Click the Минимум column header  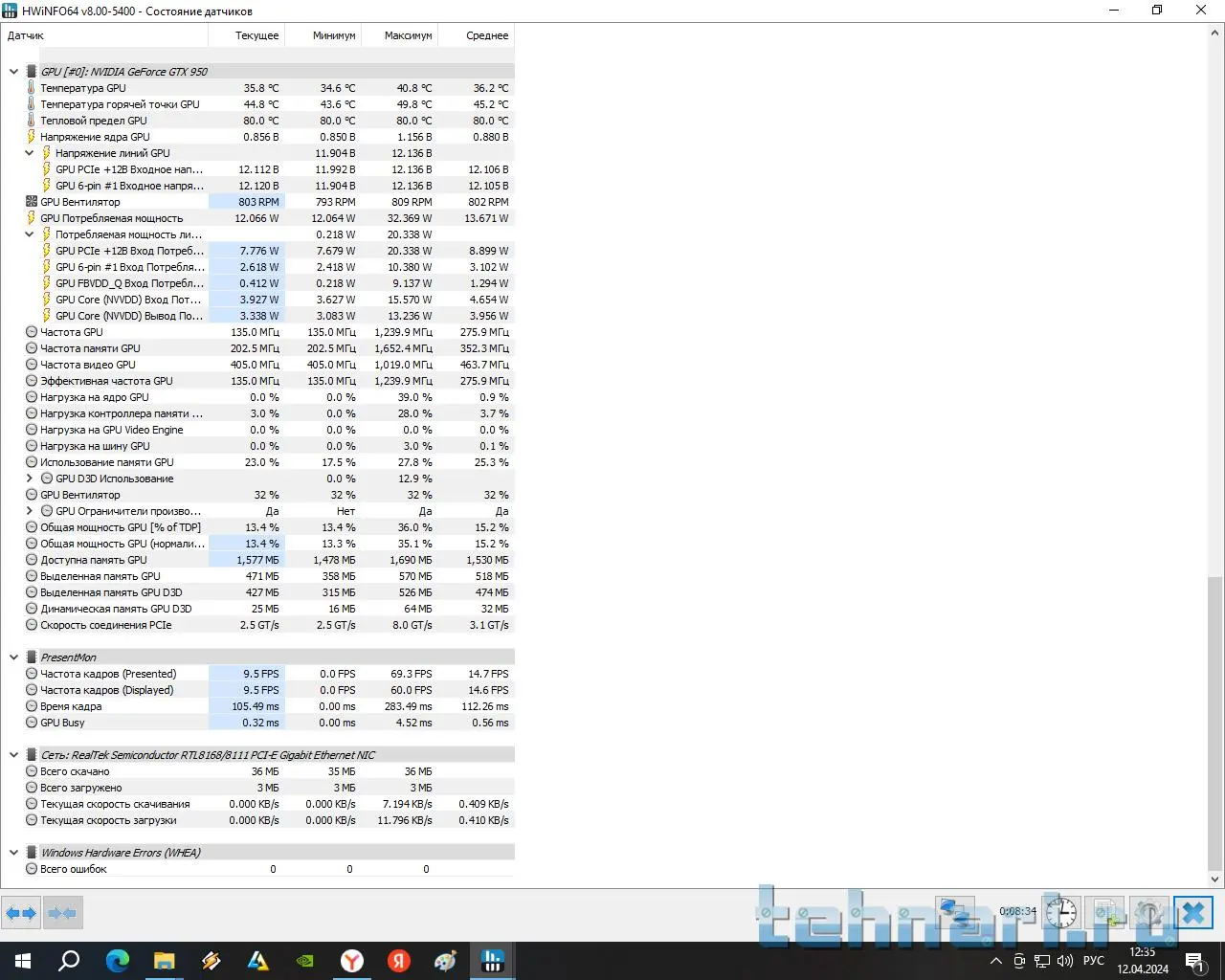323,35
